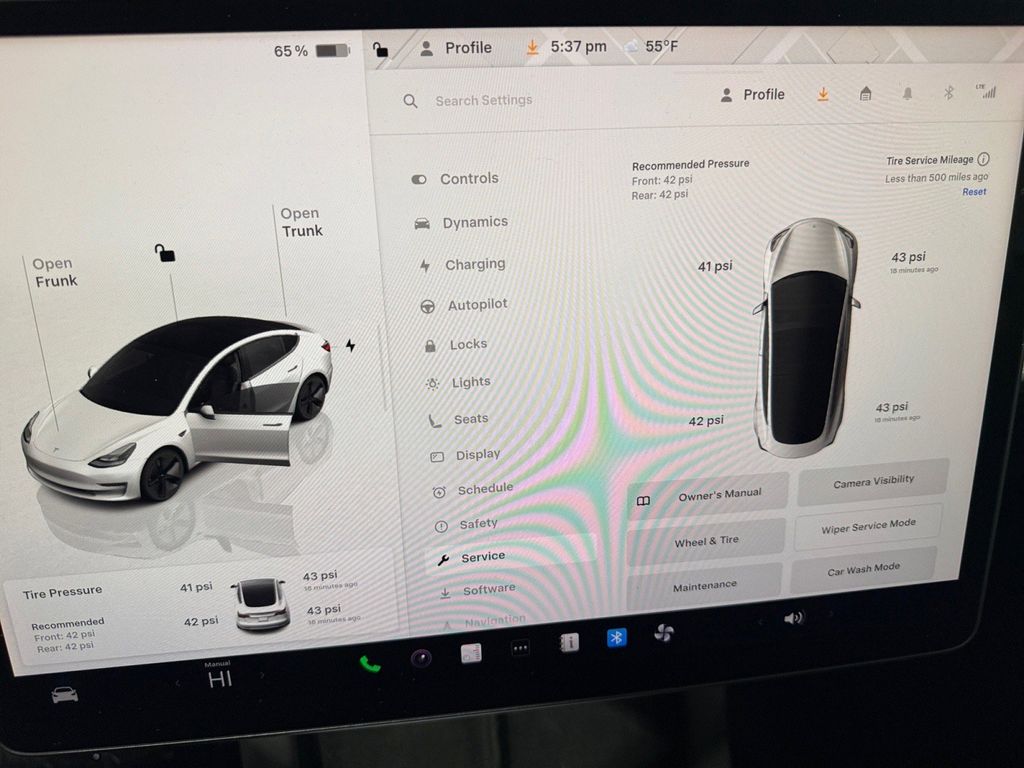
Task: Open climate fan controls in dock
Action: pos(664,632)
